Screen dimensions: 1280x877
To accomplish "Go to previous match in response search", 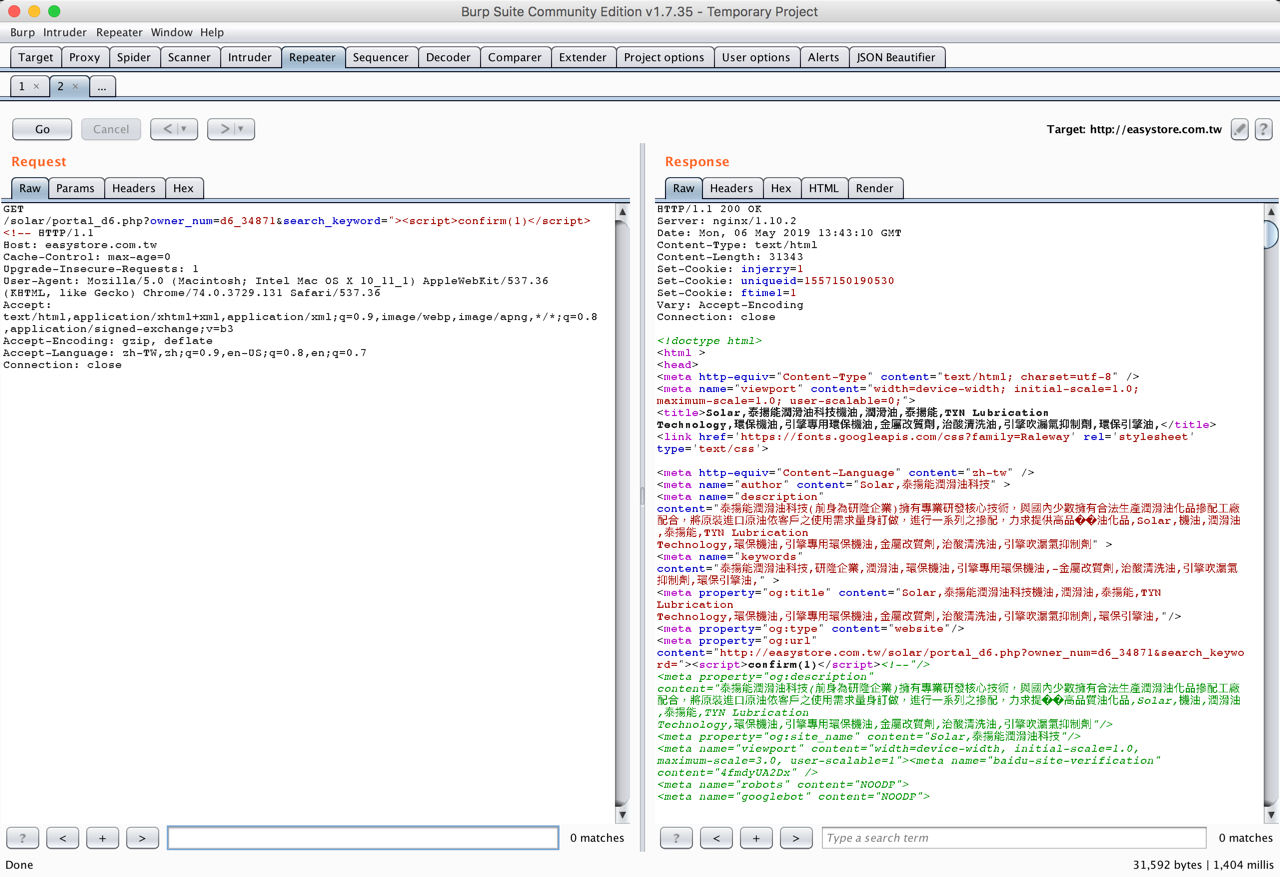I will [x=716, y=838].
